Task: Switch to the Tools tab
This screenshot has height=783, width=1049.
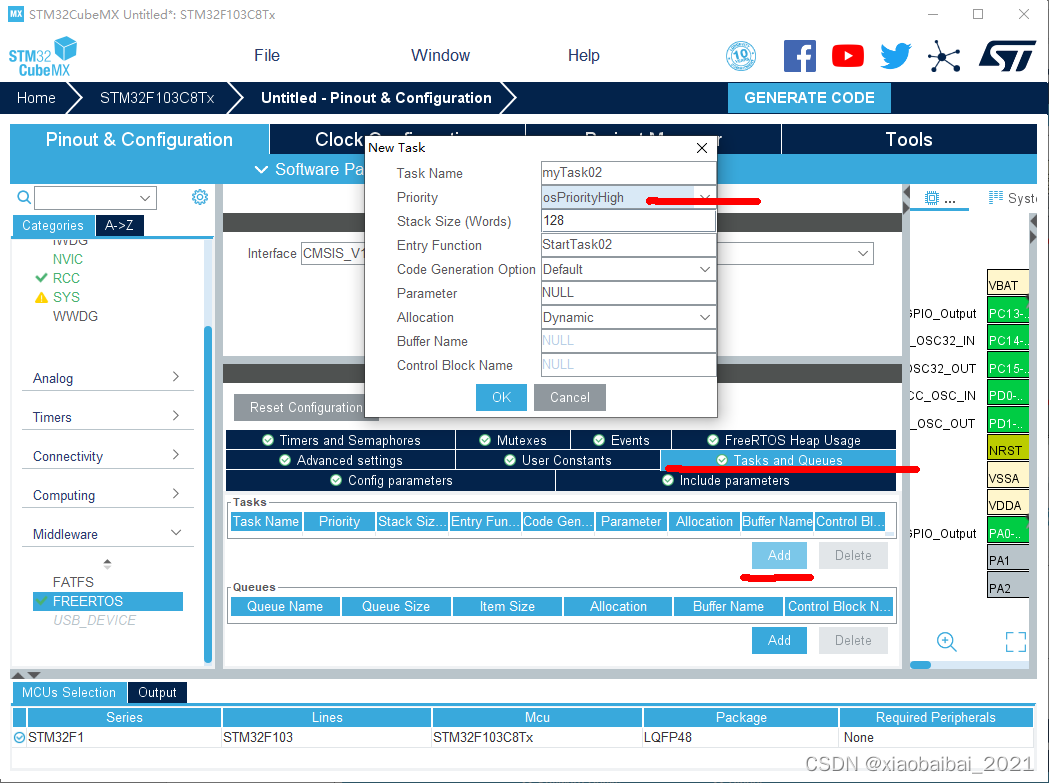Action: (x=909, y=139)
